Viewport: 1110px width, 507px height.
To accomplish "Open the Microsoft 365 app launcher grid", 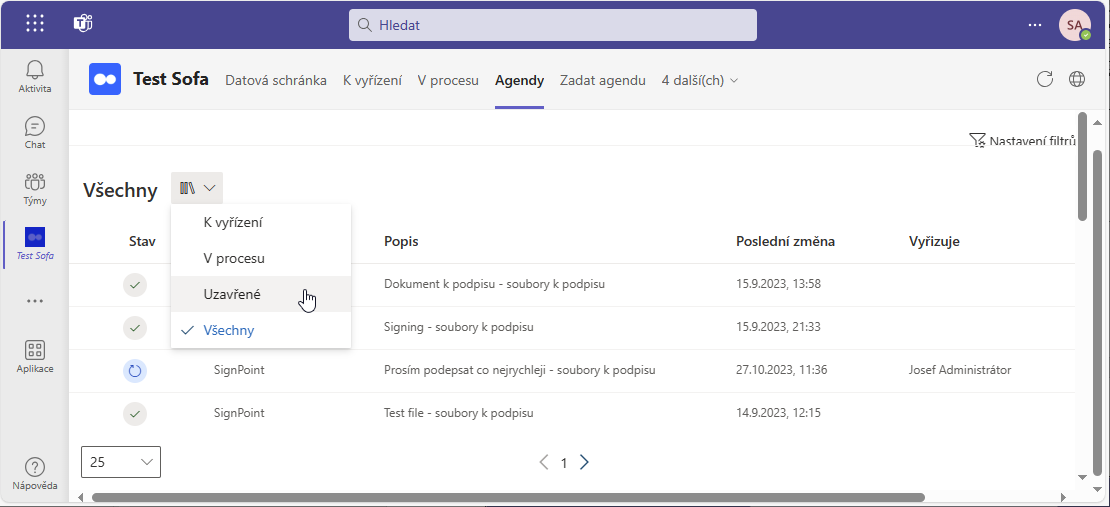I will (35, 24).
